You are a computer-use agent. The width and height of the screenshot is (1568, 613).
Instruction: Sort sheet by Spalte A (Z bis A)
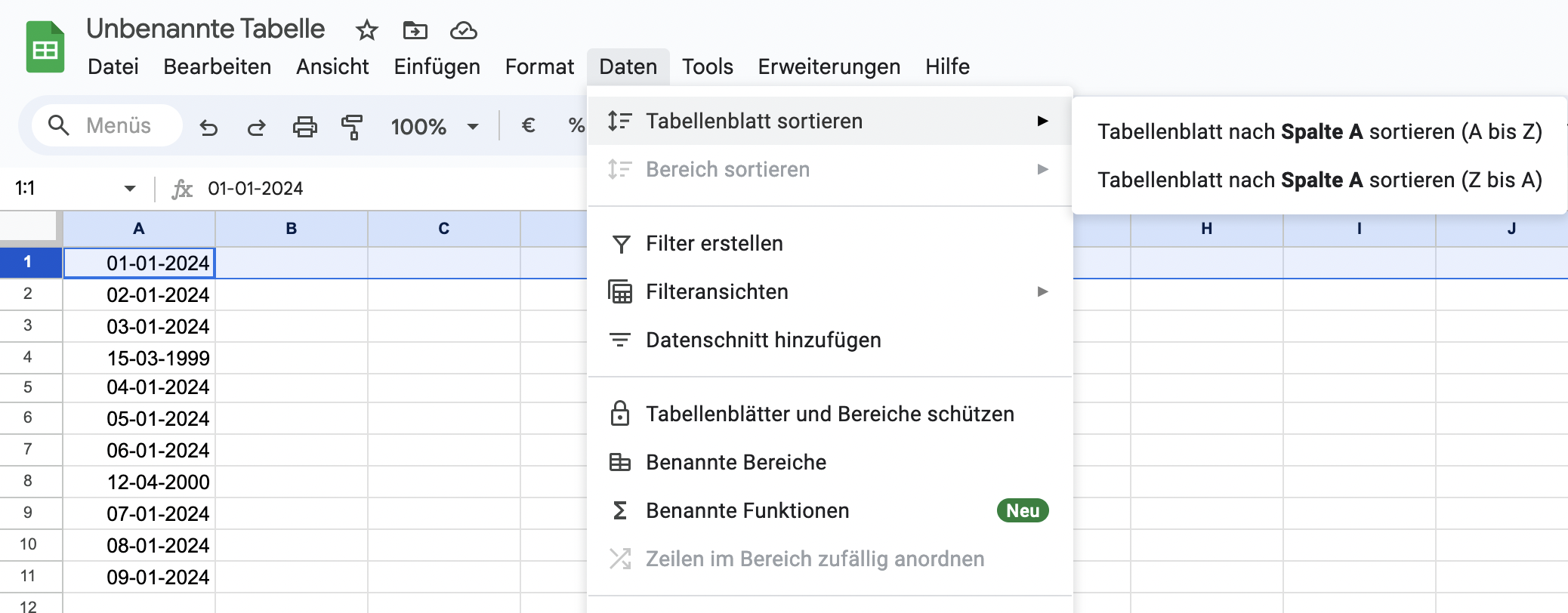1320,180
